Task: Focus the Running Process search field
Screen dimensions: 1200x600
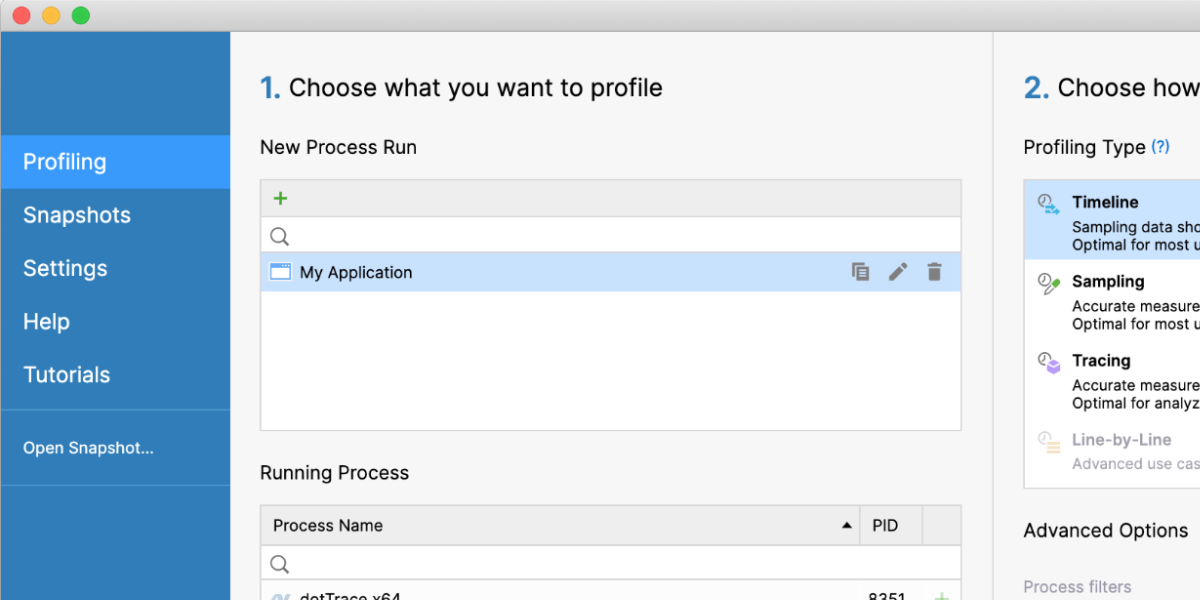Action: coord(620,563)
